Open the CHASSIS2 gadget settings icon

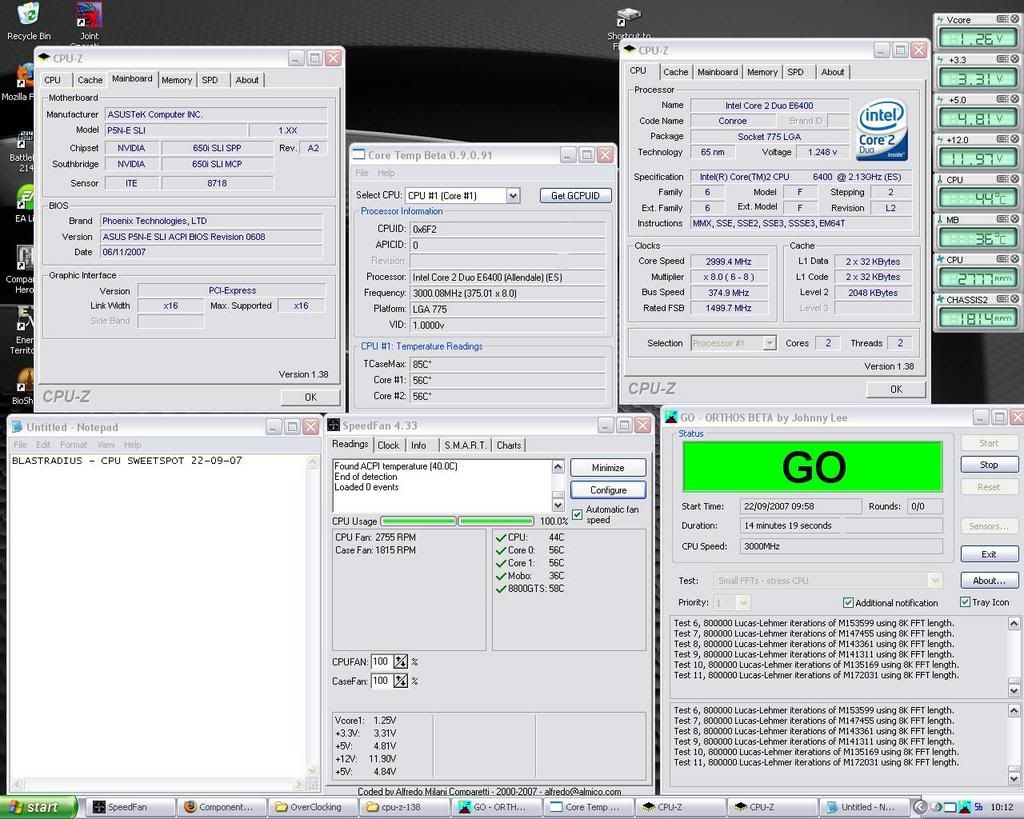1002,299
